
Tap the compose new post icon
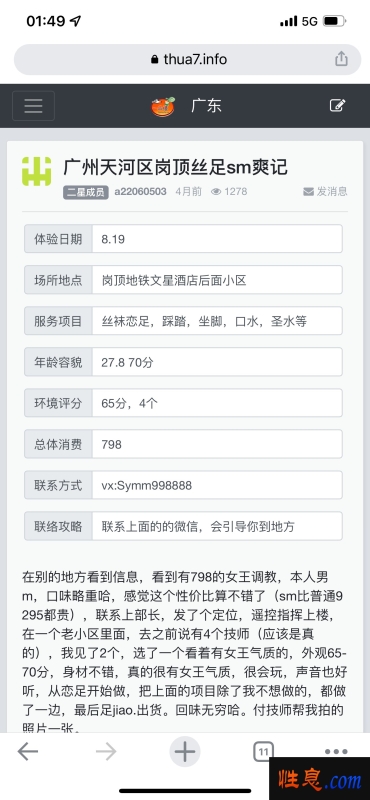pyautogui.click(x=337, y=106)
